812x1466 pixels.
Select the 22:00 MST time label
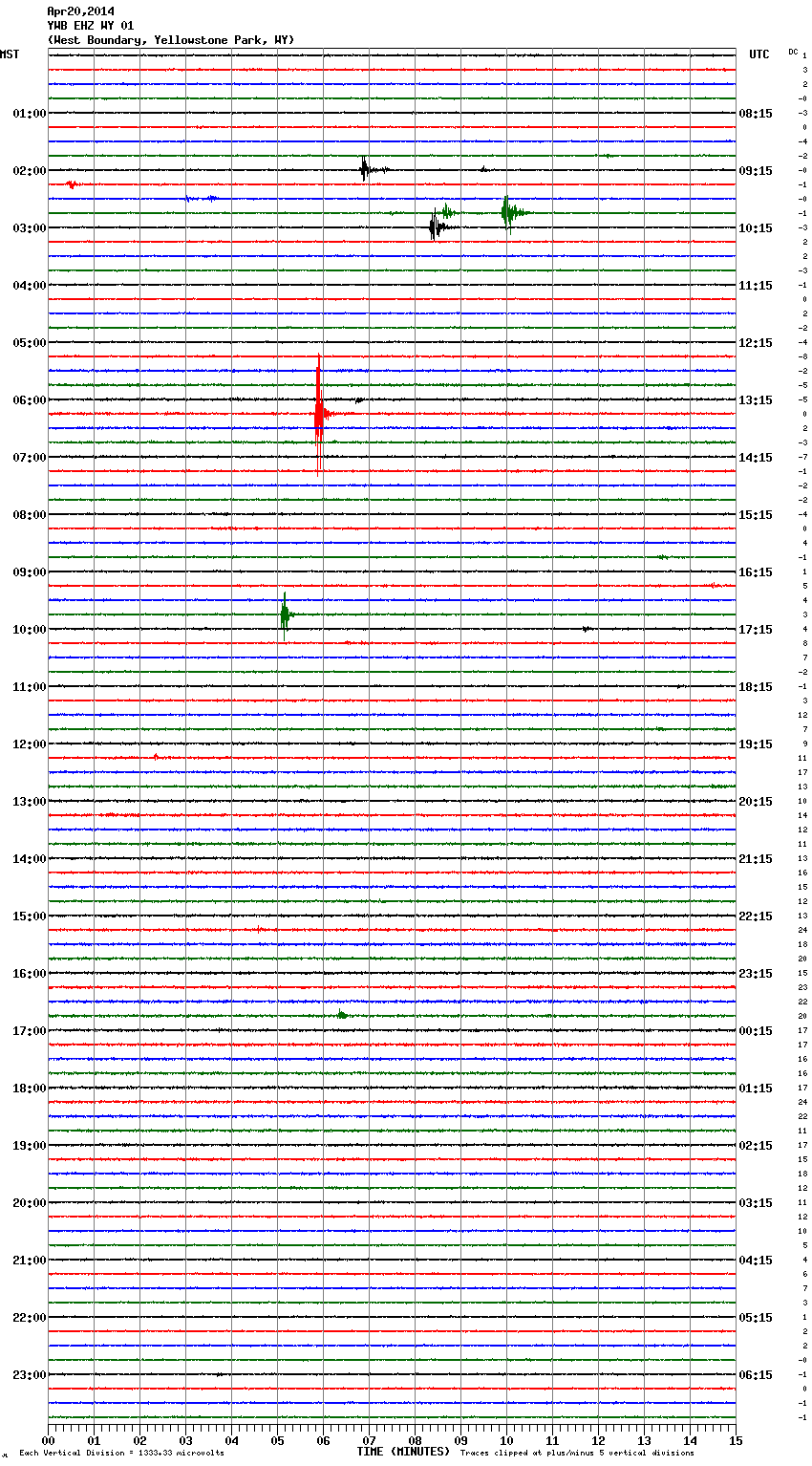coord(30,1317)
